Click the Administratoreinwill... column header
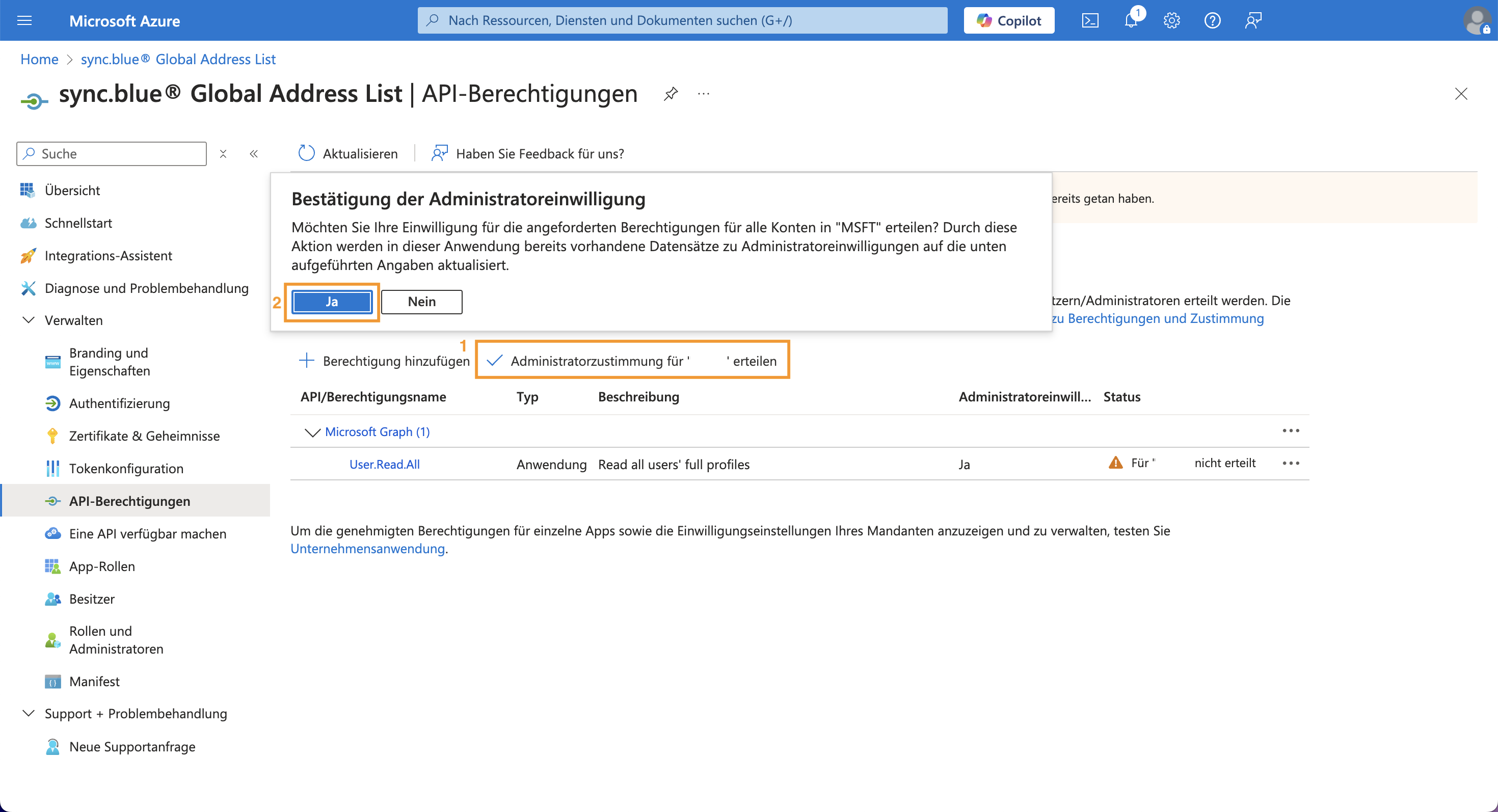1498x812 pixels. [x=1025, y=397]
